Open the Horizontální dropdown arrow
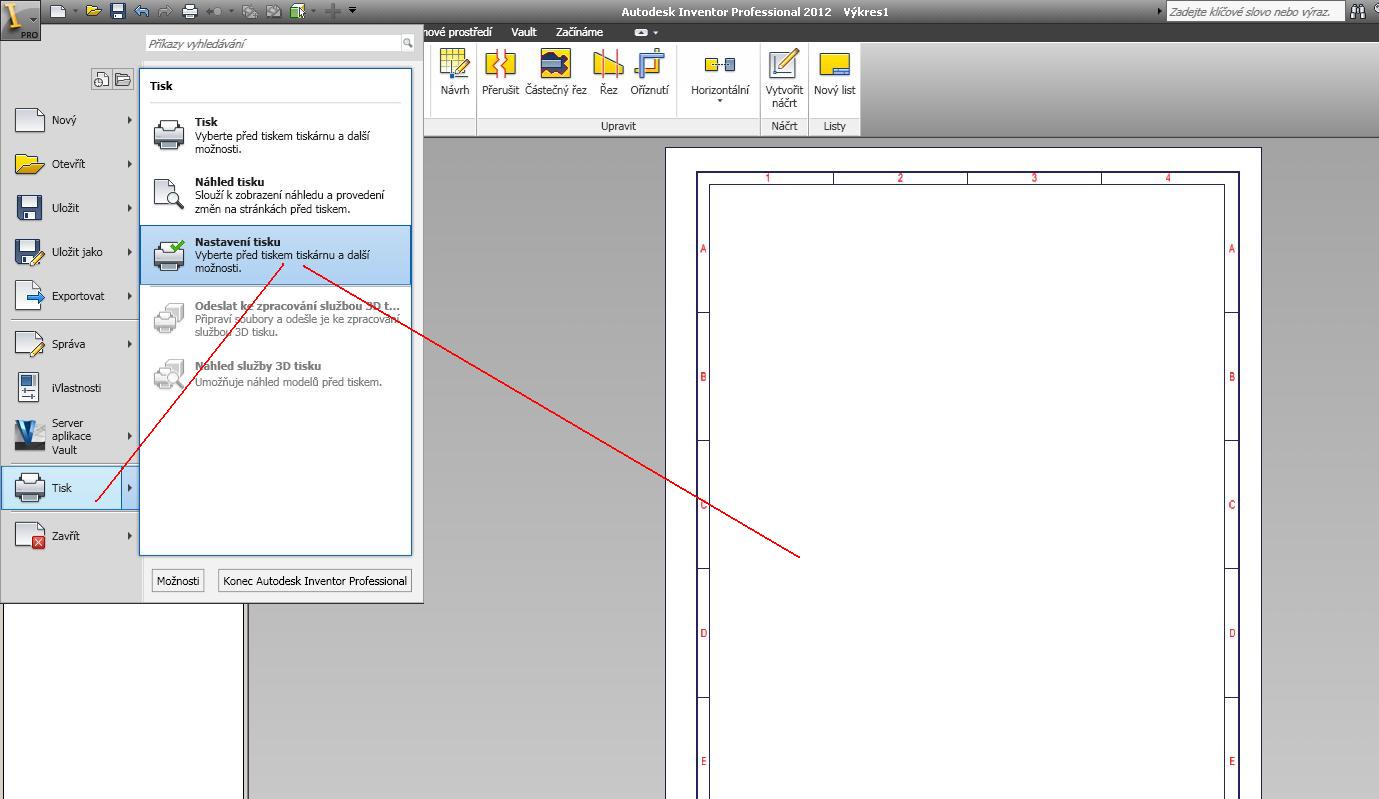Image resolution: width=1379 pixels, height=799 pixels. click(720, 102)
